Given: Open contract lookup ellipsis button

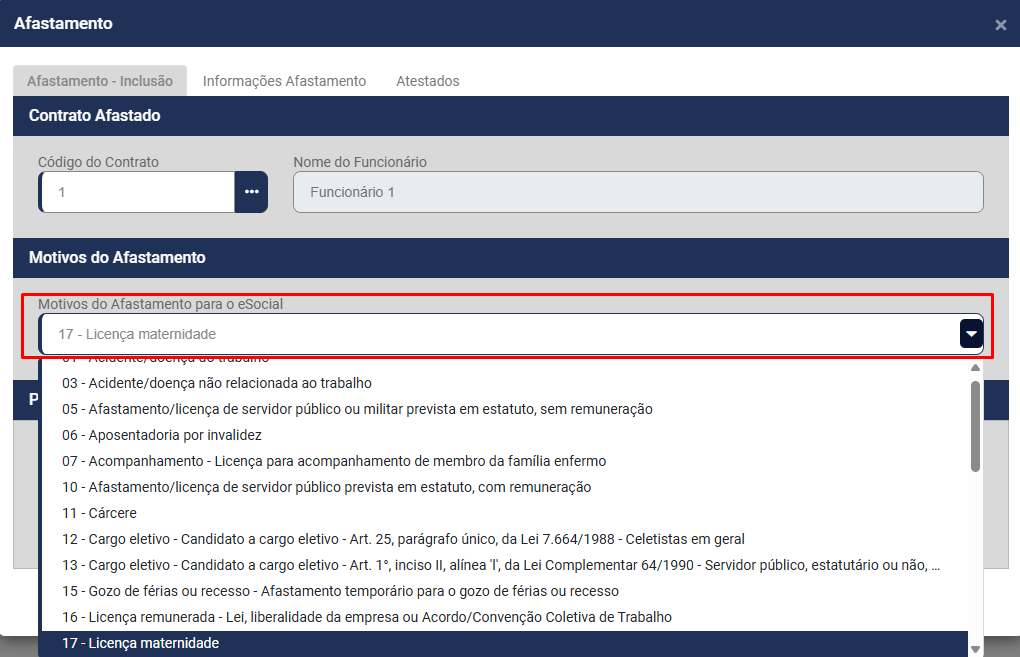Looking at the screenshot, I should click(x=251, y=192).
